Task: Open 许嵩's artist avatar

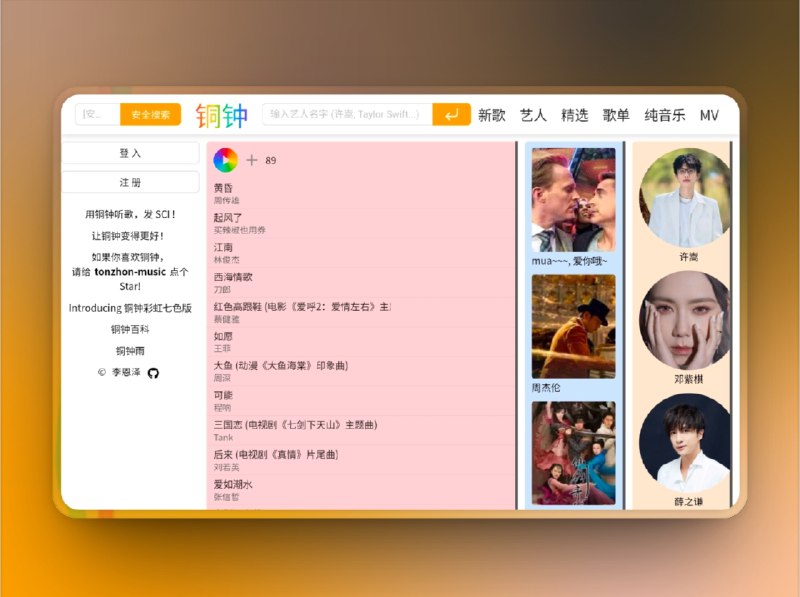Action: (x=684, y=197)
